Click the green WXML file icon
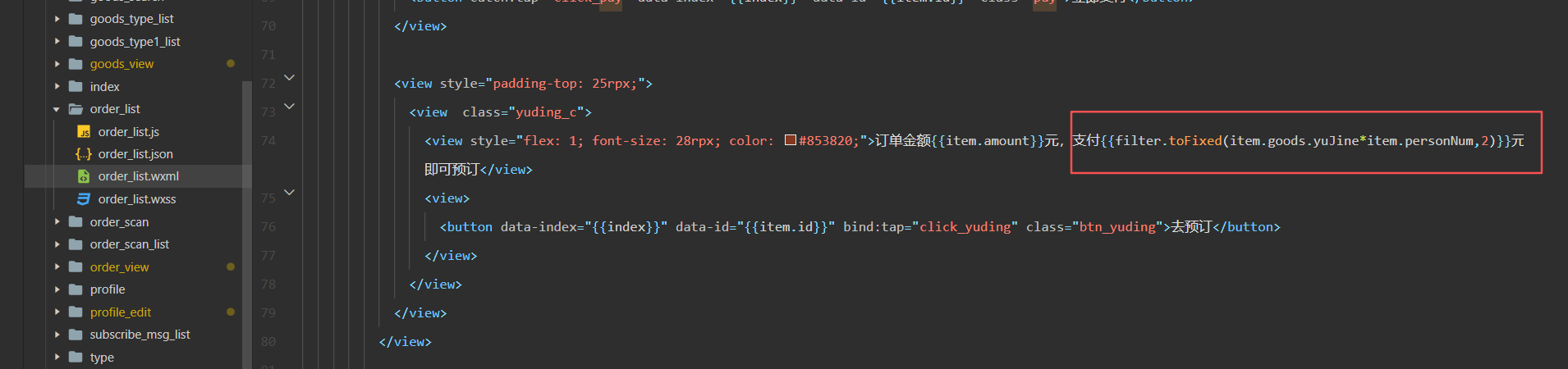Image resolution: width=1568 pixels, height=369 pixels. tap(84, 176)
